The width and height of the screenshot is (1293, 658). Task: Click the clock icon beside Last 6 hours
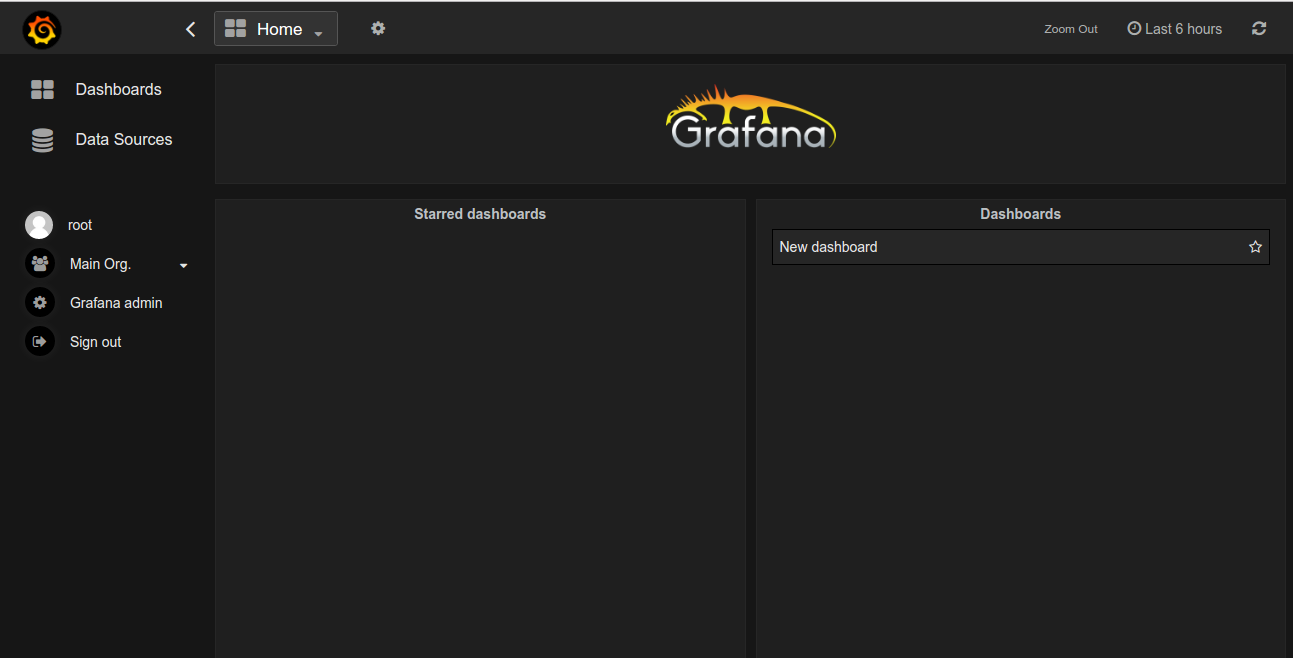click(1134, 29)
